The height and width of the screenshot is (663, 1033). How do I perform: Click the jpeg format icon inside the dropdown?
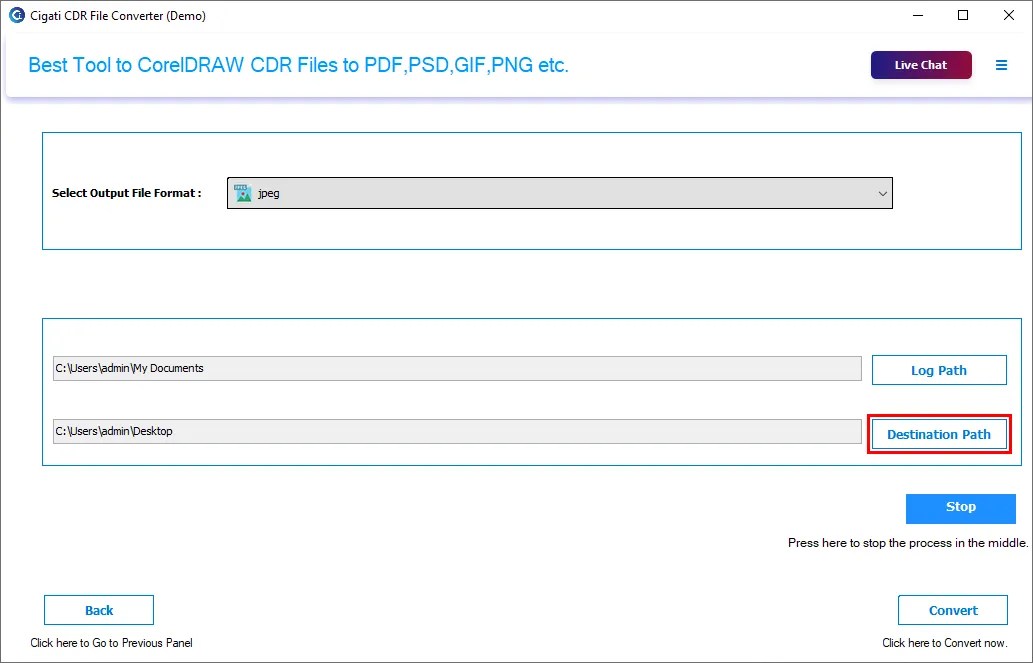[243, 192]
